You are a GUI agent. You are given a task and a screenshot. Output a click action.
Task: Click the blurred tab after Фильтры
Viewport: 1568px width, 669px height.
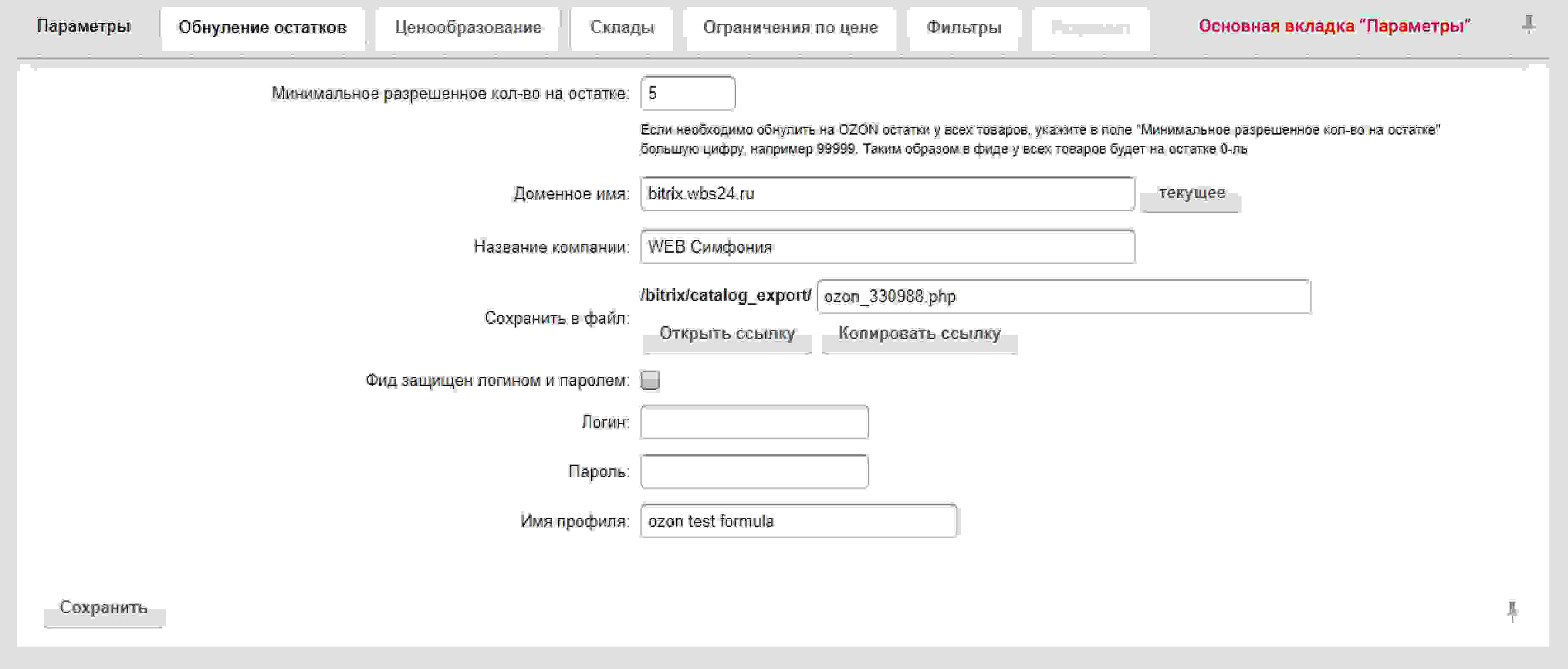1090,28
